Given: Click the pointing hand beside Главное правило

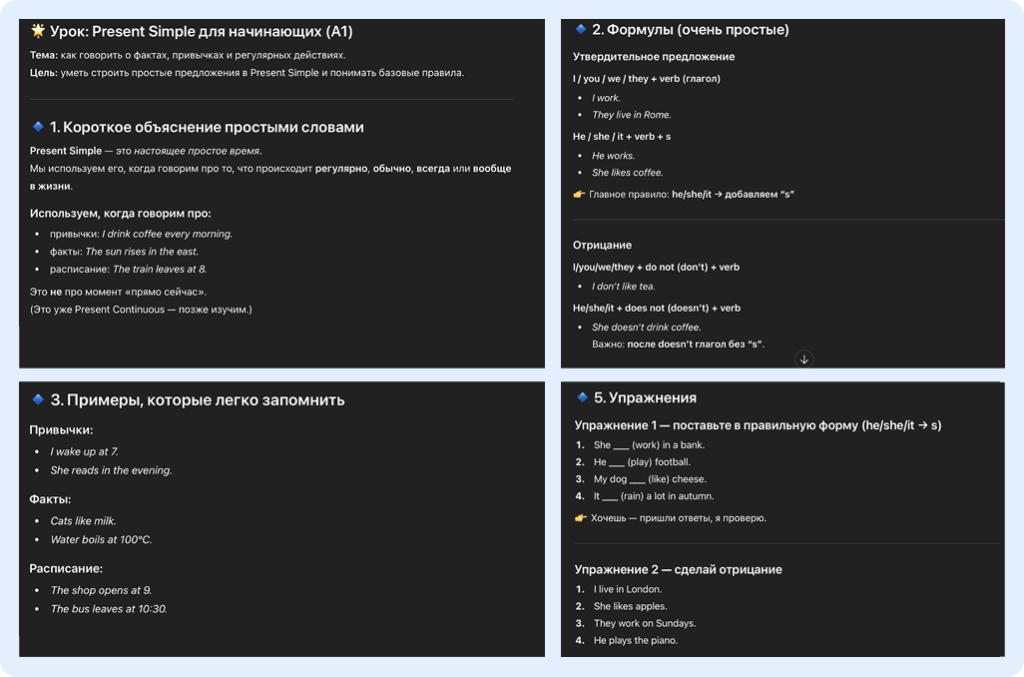Looking at the screenshot, I should click(579, 194).
